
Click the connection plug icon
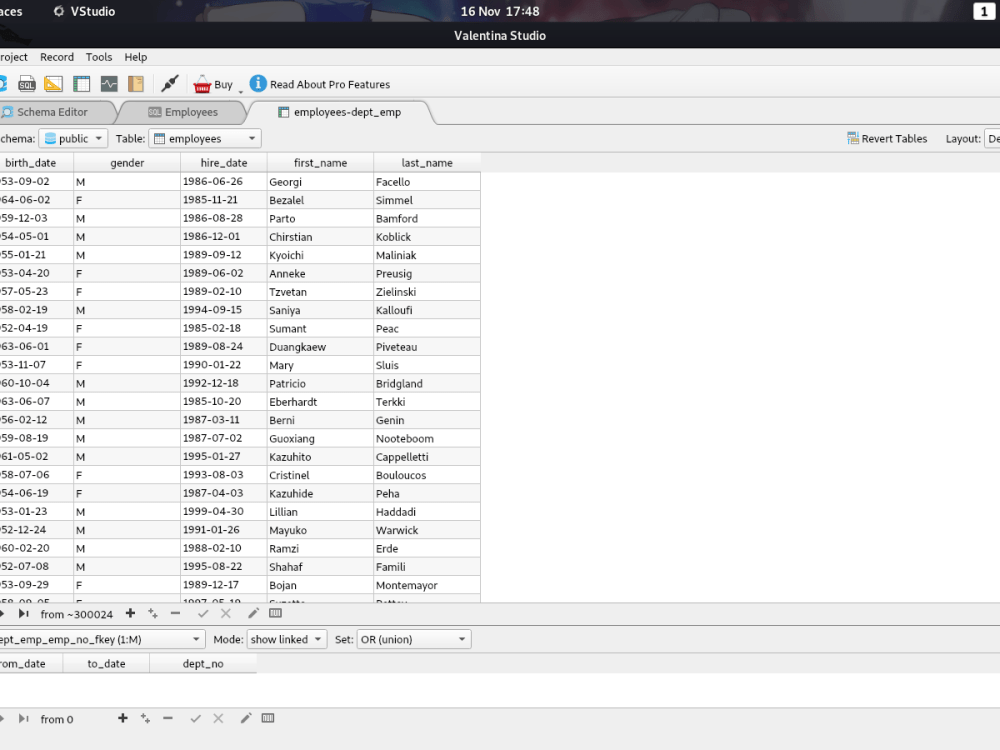coord(170,84)
